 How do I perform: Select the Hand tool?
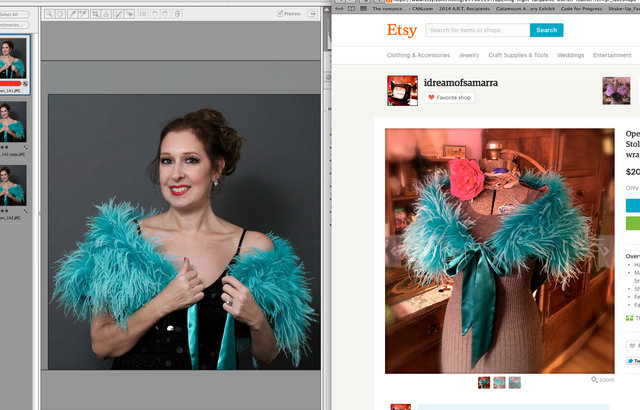pyautogui.click(x=60, y=14)
